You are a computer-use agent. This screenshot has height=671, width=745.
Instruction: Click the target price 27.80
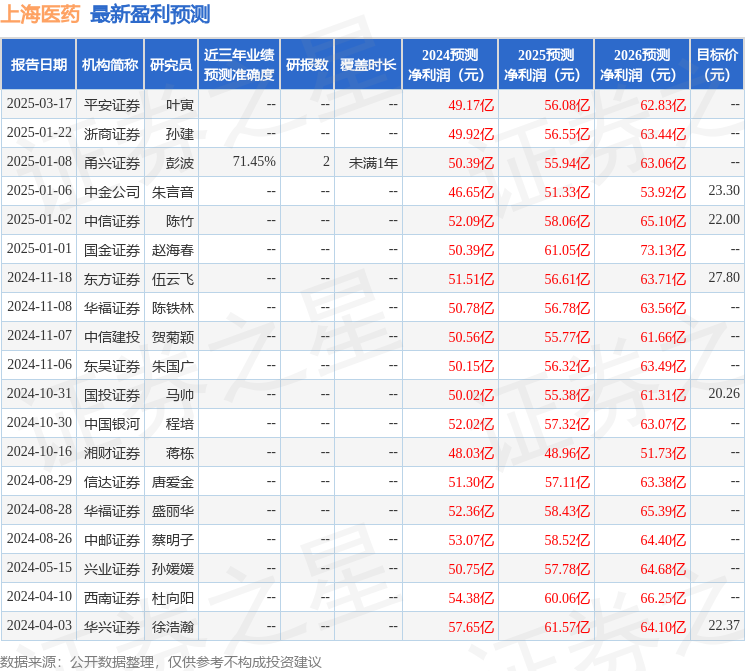tap(724, 278)
